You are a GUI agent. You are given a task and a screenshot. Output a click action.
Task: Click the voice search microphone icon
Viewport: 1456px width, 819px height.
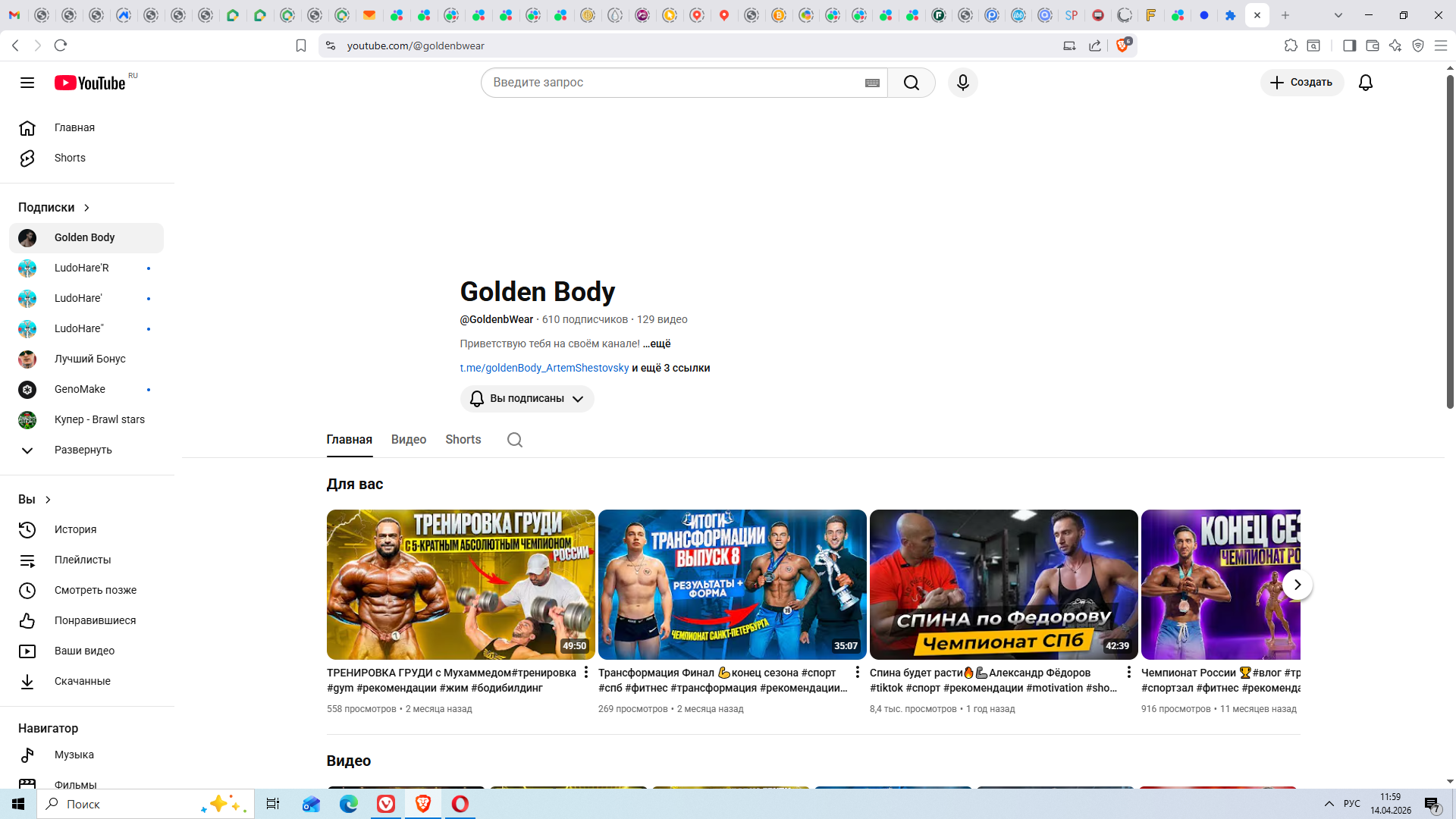point(962,83)
